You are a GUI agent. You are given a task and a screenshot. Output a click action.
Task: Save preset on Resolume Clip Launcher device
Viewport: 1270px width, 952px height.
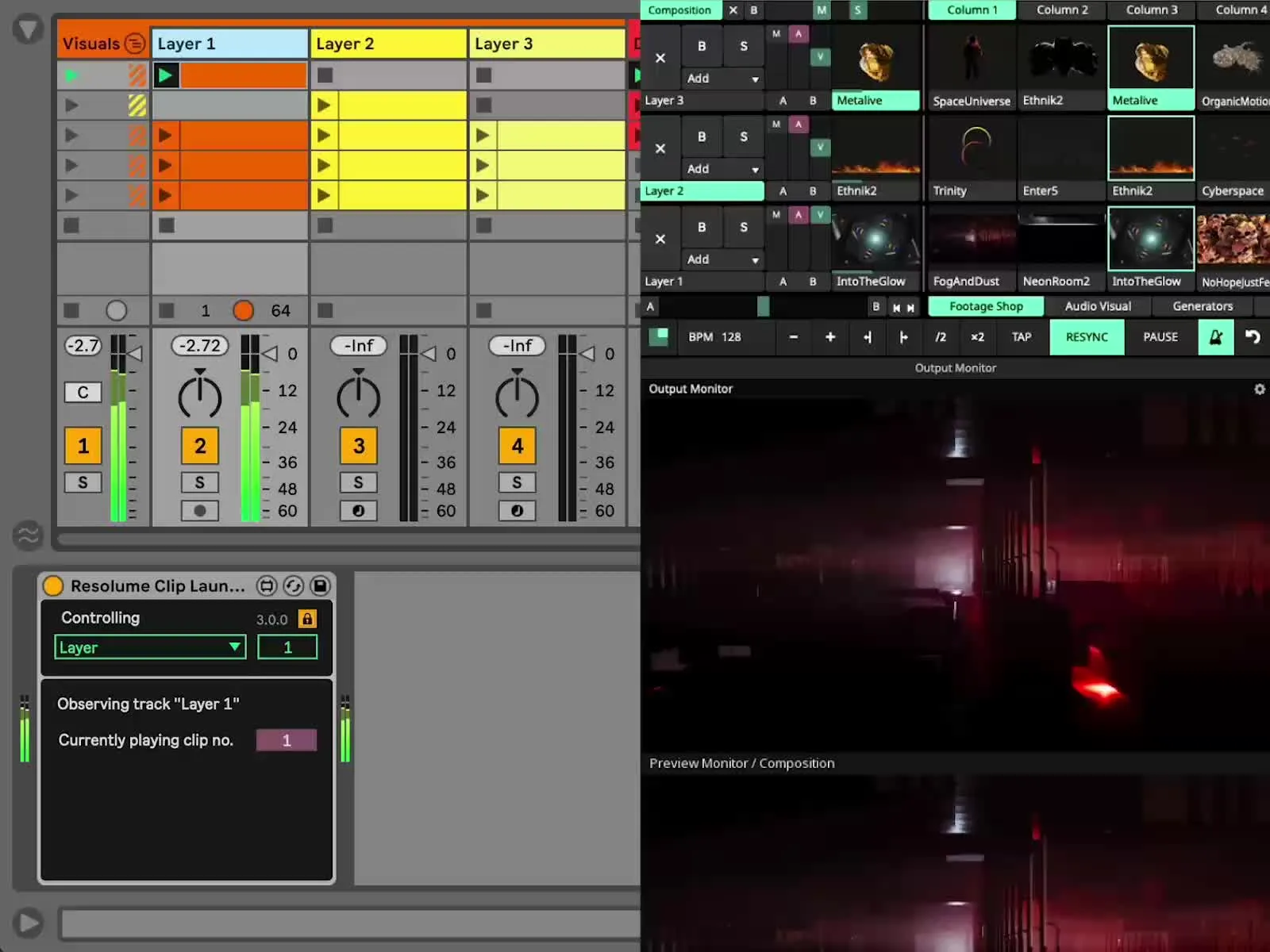tap(320, 586)
